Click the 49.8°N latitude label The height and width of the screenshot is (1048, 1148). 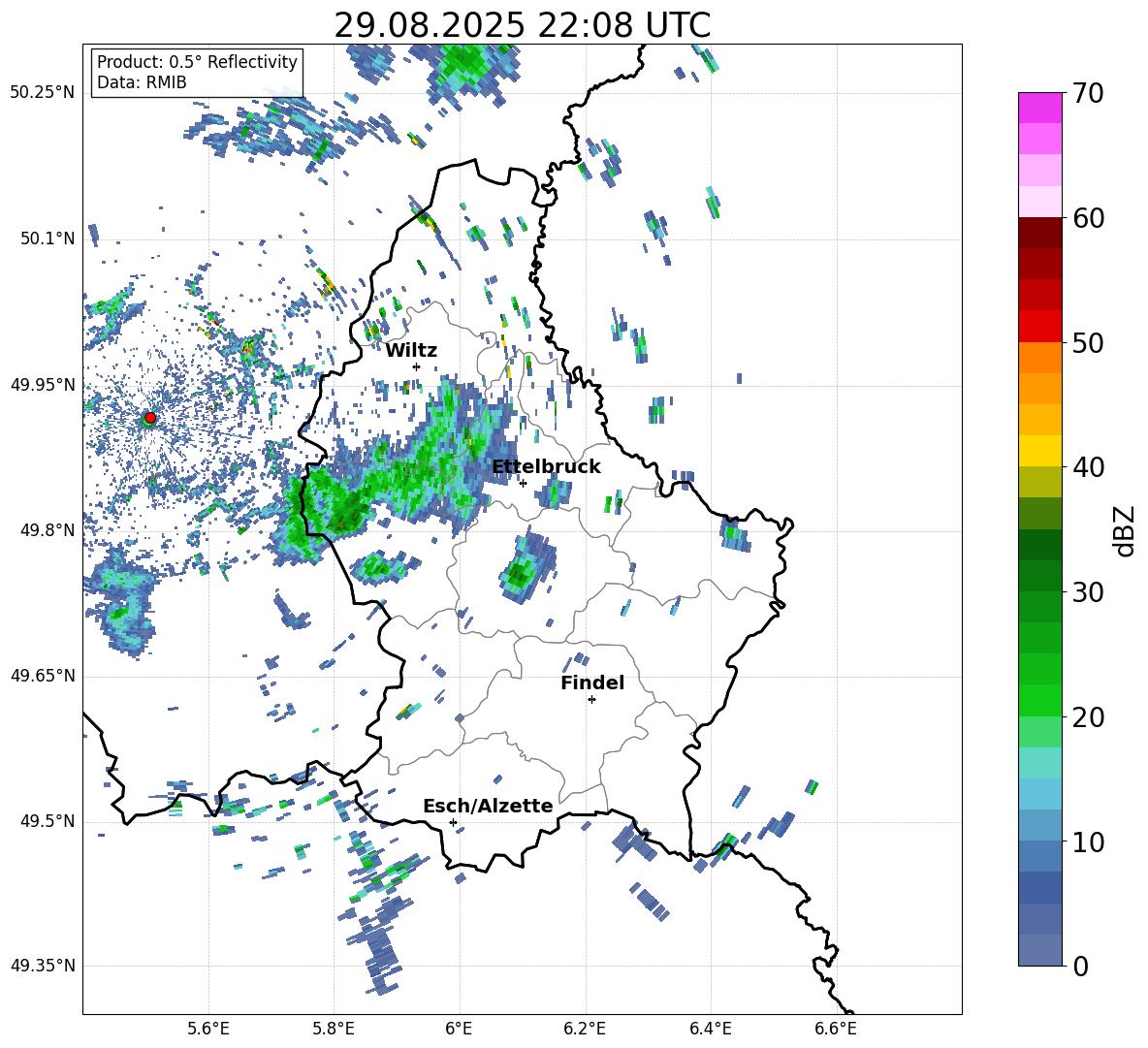pos(47,530)
